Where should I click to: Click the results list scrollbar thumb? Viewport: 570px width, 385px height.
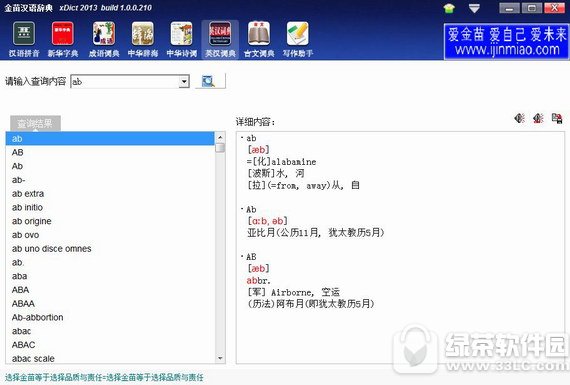click(x=220, y=148)
